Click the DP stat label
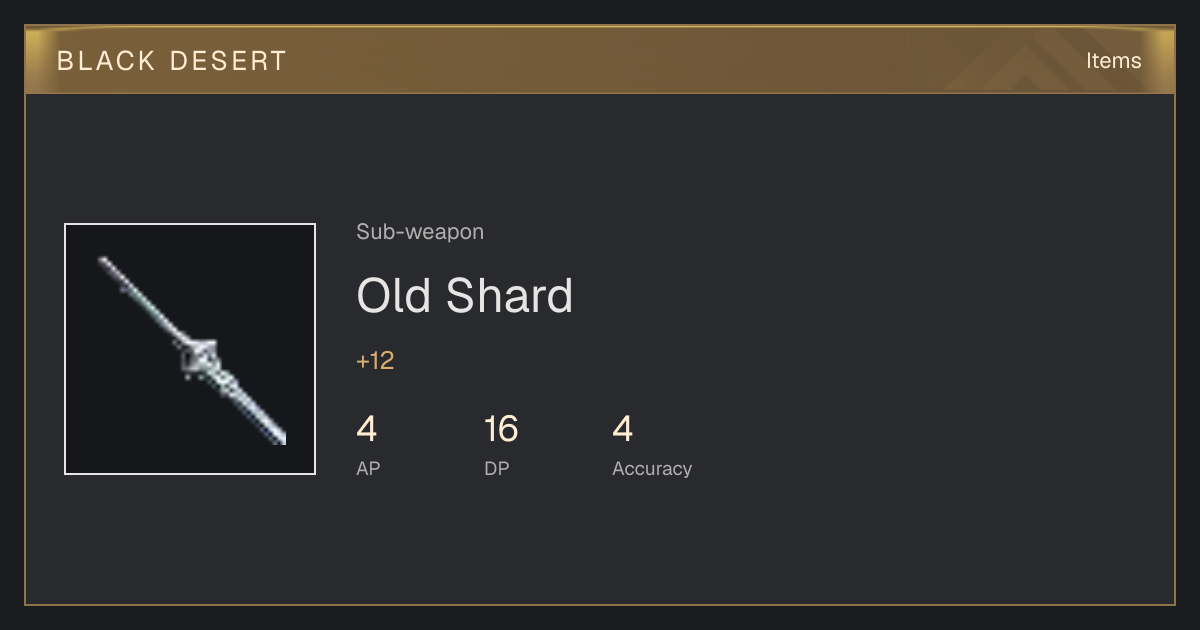The image size is (1200, 630). pyautogui.click(x=497, y=468)
